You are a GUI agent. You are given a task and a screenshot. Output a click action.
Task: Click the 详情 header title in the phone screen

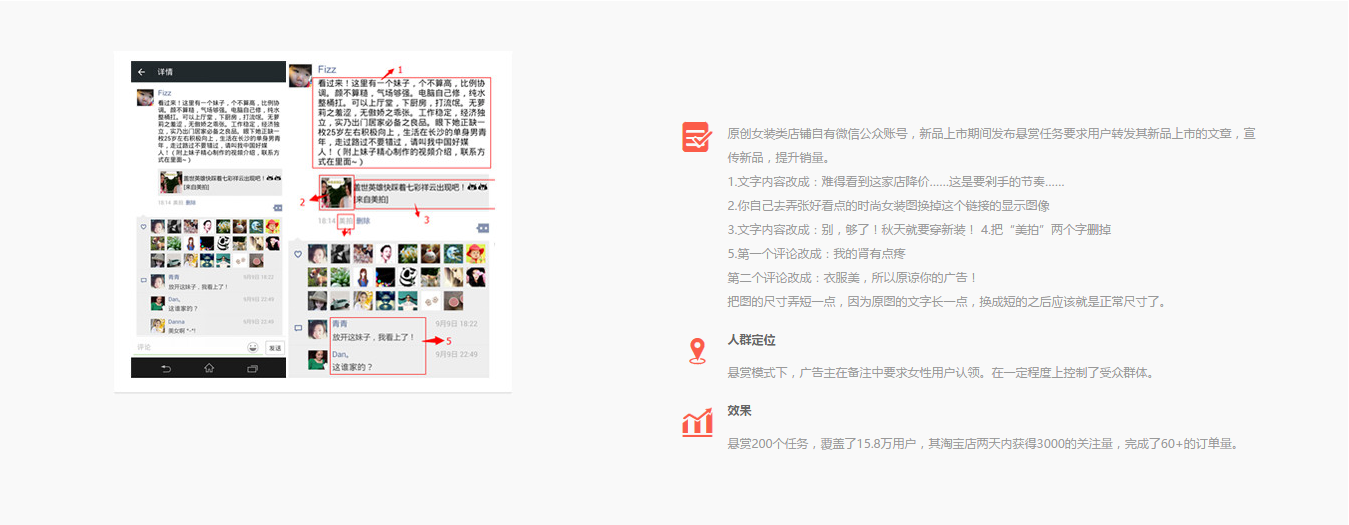[x=165, y=72]
